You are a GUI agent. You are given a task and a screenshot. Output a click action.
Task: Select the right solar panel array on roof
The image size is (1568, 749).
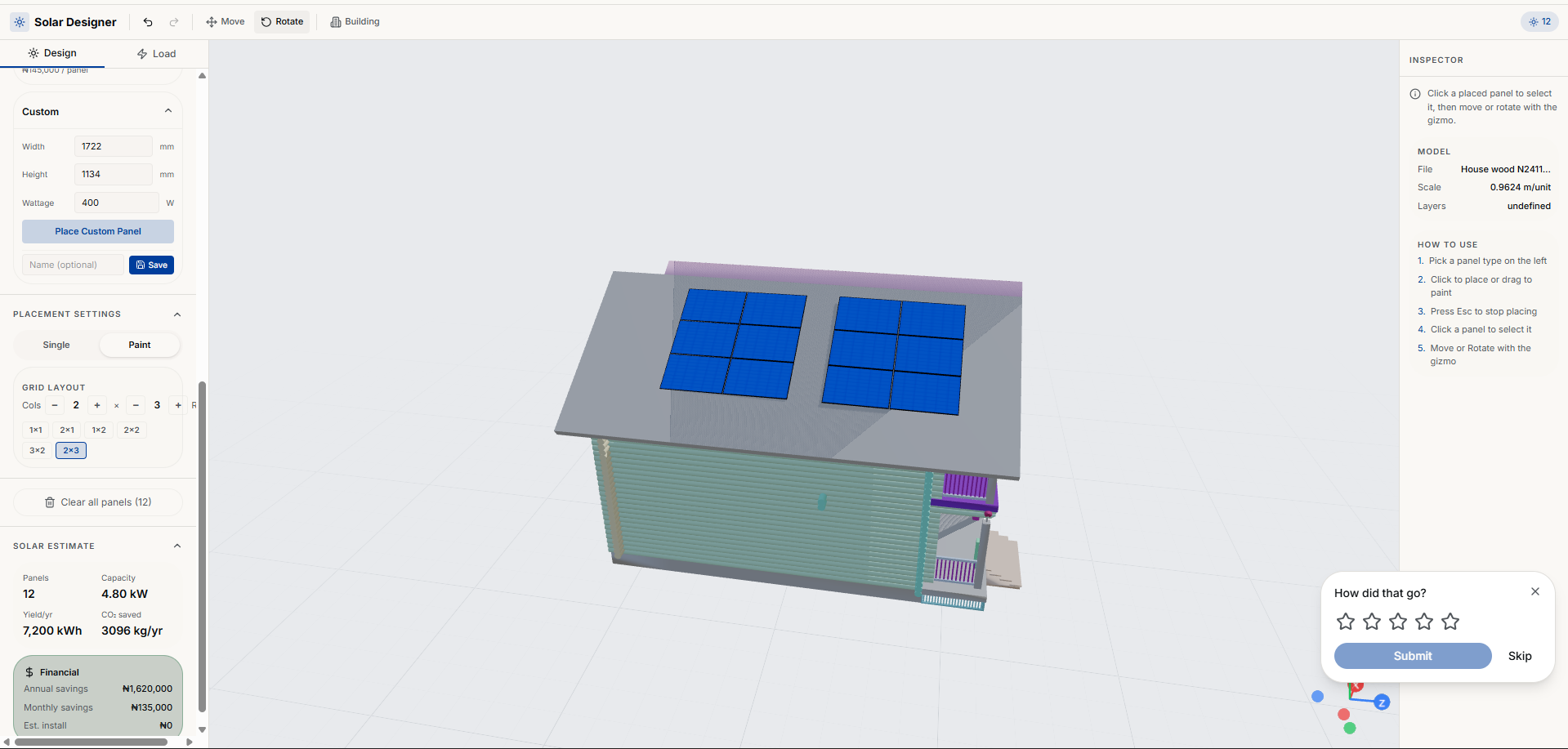[894, 355]
